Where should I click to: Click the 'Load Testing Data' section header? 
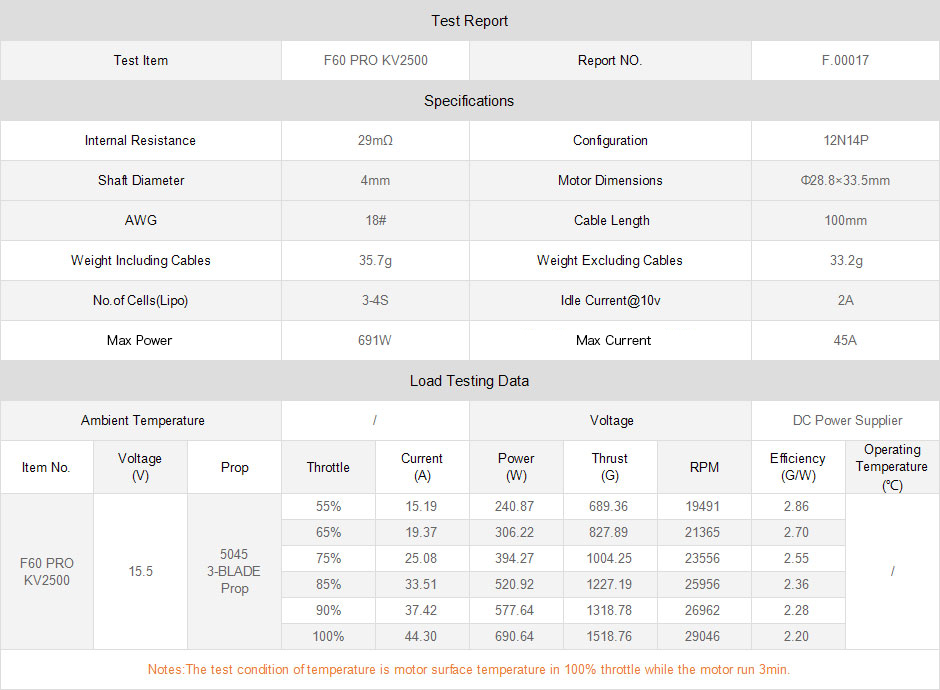click(469, 381)
